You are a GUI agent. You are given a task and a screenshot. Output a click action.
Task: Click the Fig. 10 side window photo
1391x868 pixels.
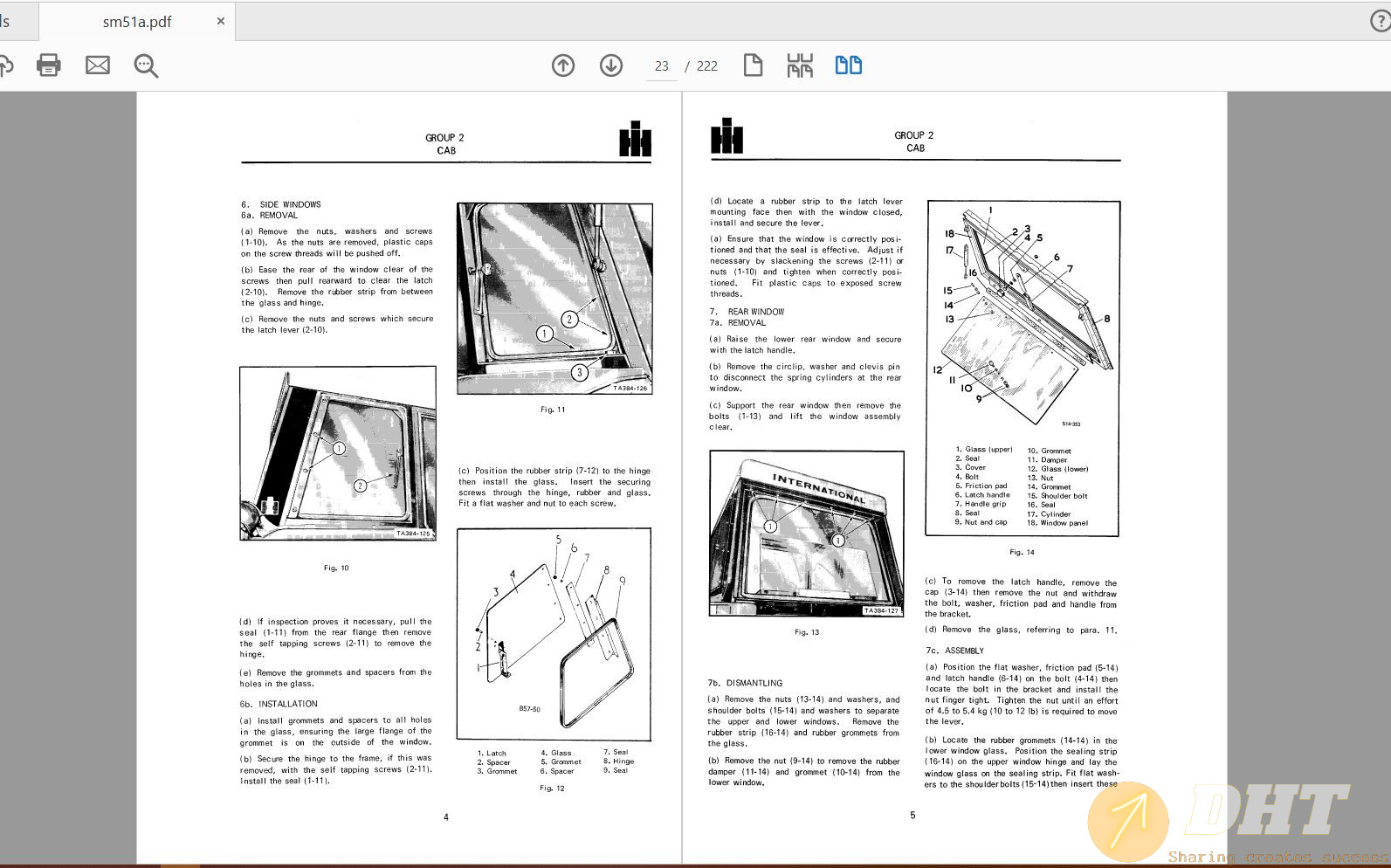(x=338, y=453)
